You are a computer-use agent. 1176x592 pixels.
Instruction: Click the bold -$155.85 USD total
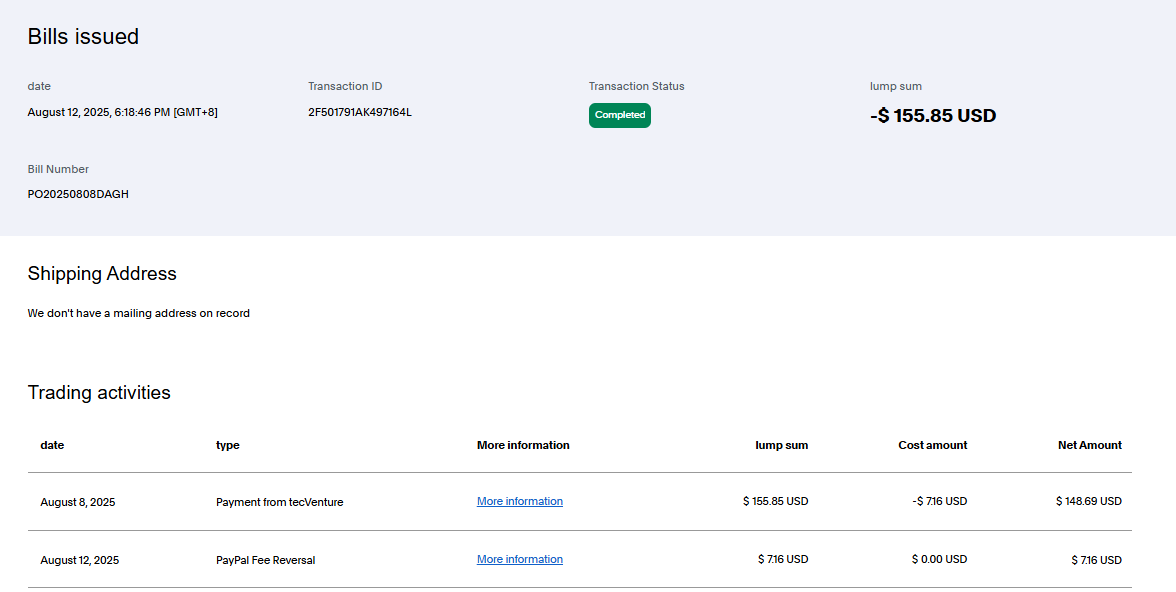click(932, 116)
